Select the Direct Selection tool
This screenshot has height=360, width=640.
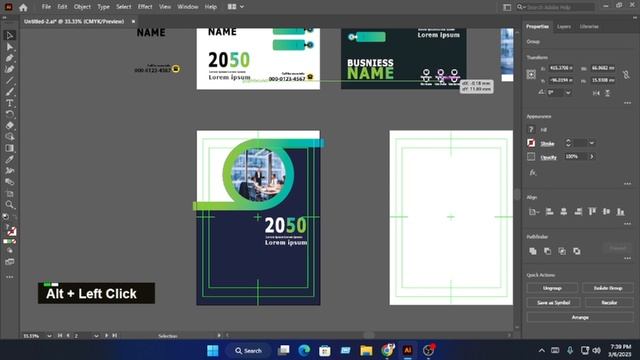tap(9, 47)
